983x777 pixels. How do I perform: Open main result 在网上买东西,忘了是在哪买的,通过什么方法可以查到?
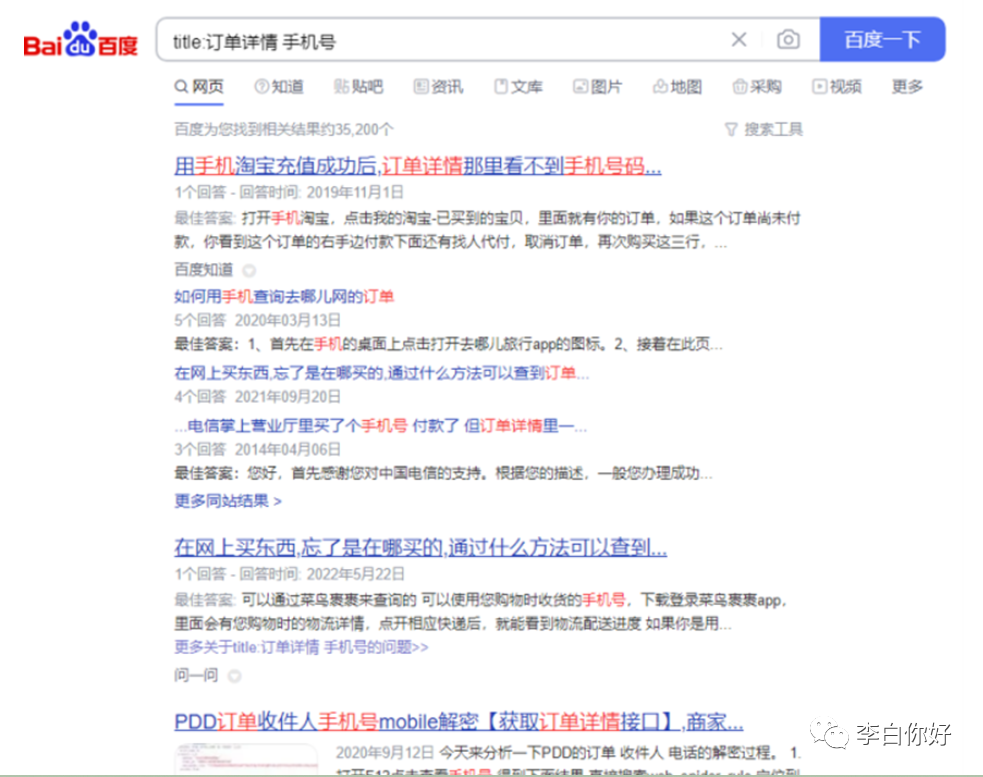coord(421,547)
